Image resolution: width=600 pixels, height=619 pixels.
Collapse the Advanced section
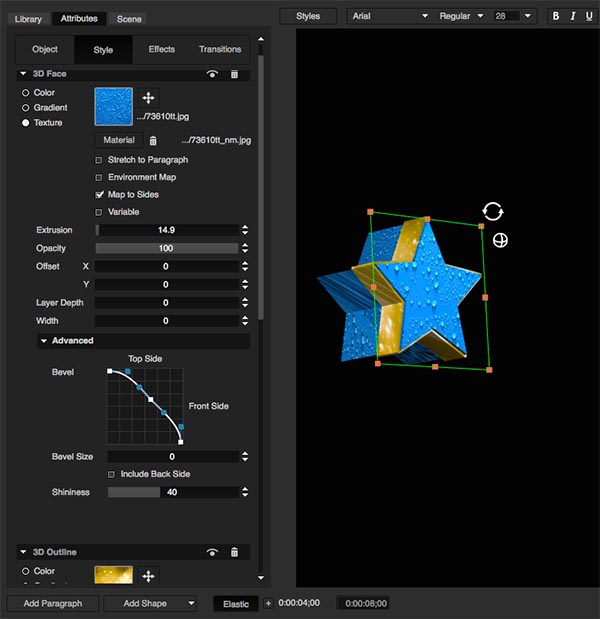click(45, 341)
